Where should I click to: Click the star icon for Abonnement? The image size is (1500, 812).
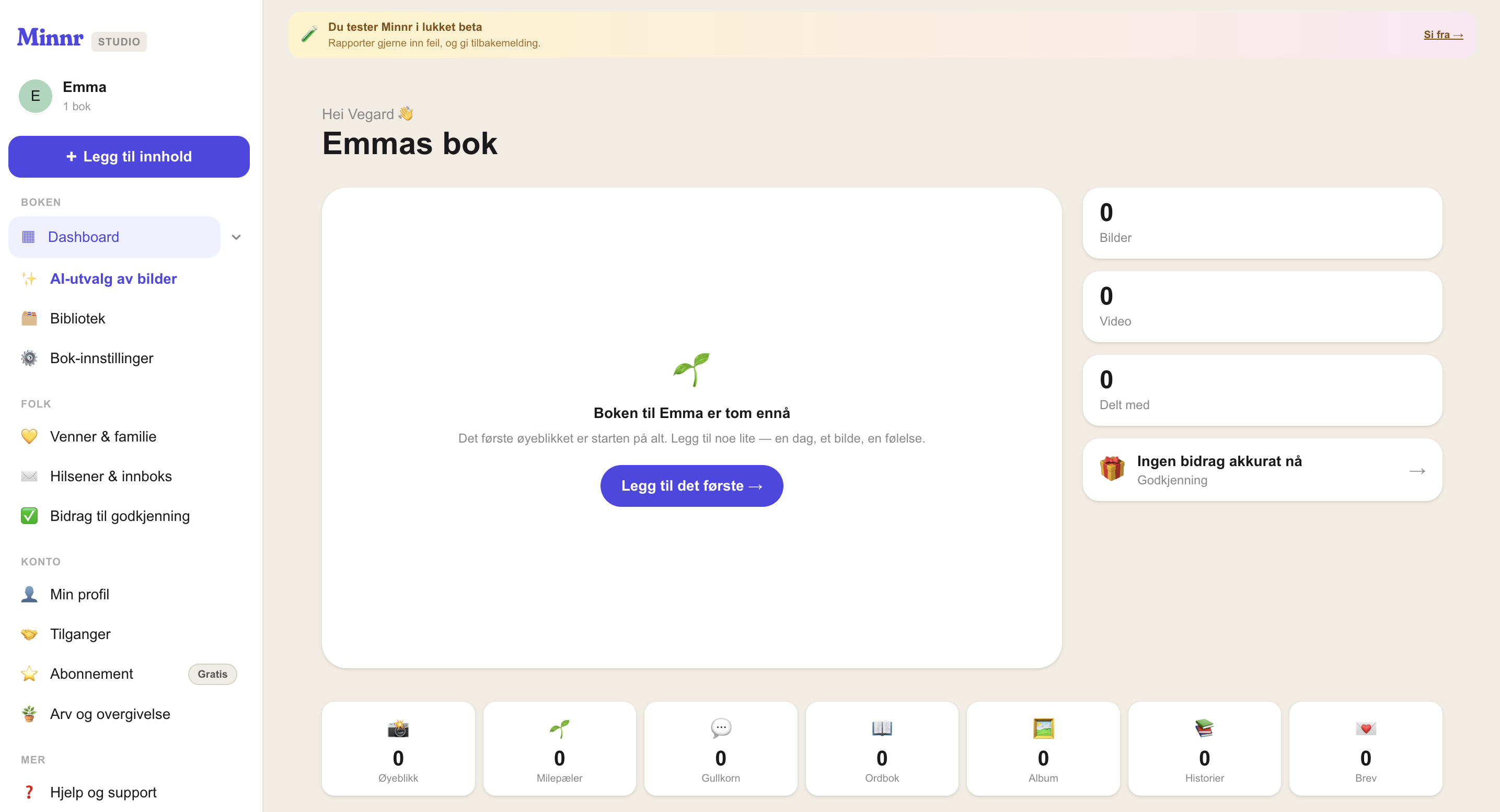pos(29,674)
